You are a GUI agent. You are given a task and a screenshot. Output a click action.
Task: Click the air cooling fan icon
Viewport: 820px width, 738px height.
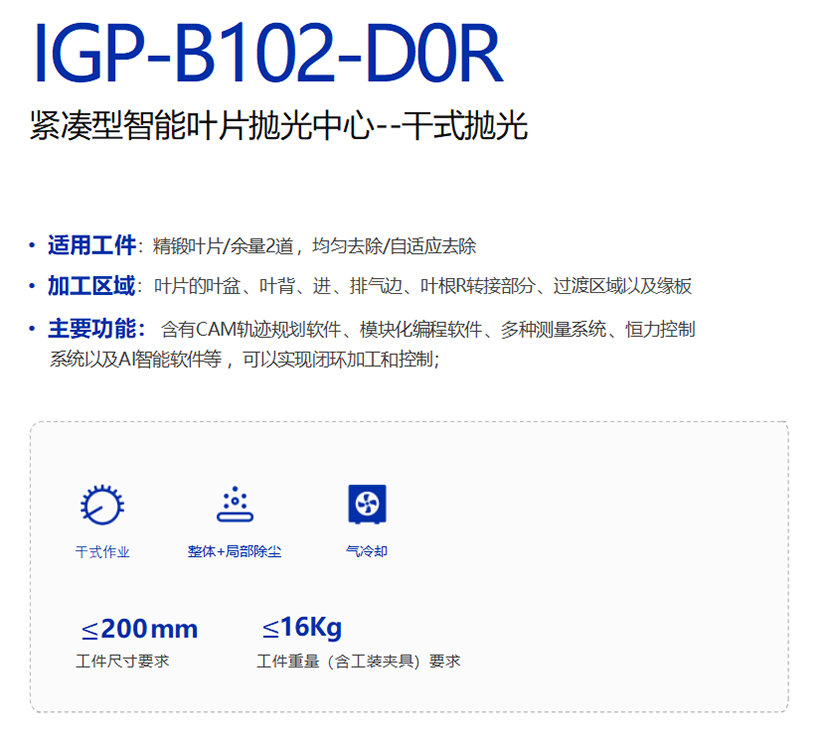tap(367, 504)
